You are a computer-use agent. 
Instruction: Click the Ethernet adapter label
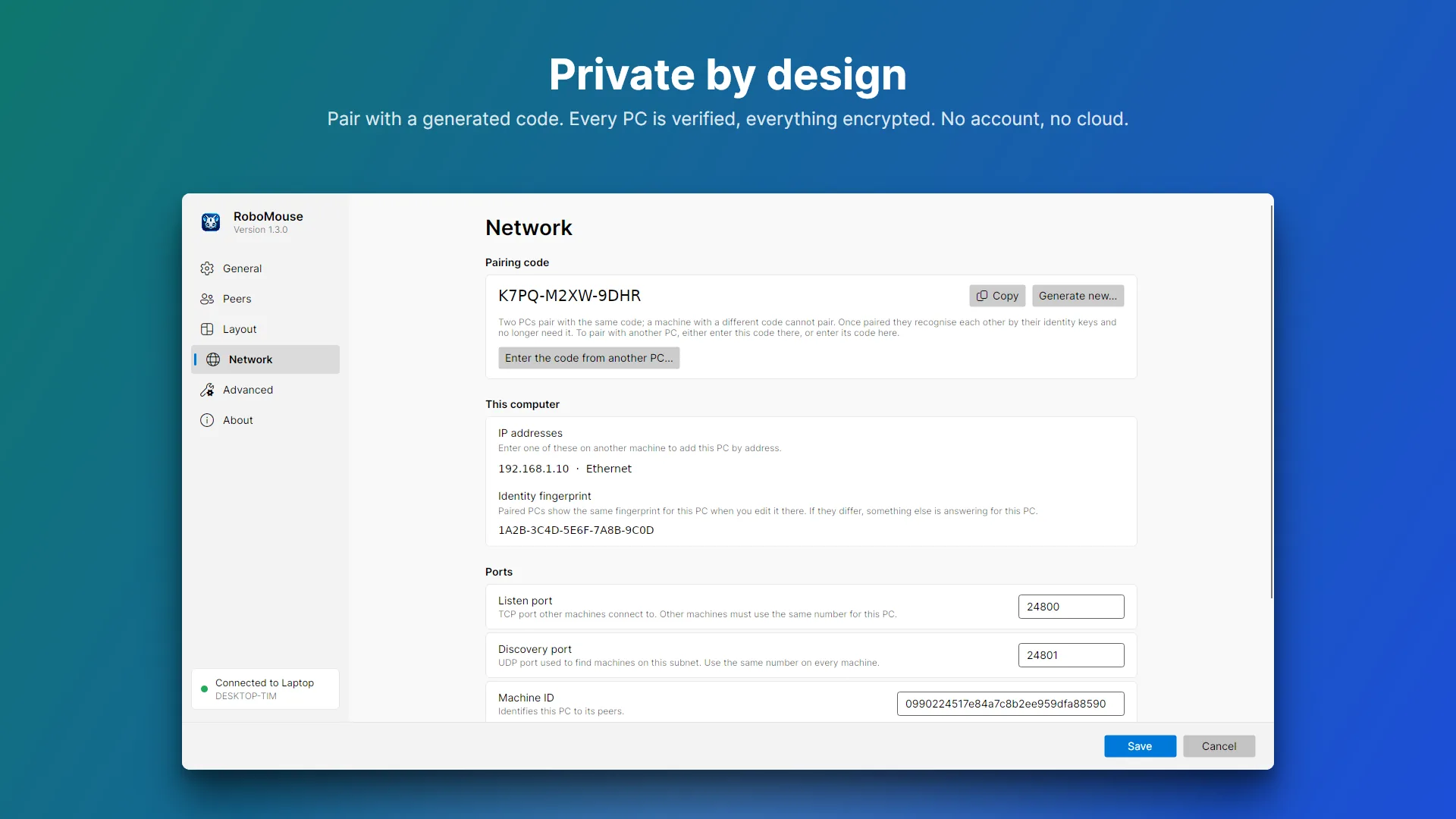[608, 469]
